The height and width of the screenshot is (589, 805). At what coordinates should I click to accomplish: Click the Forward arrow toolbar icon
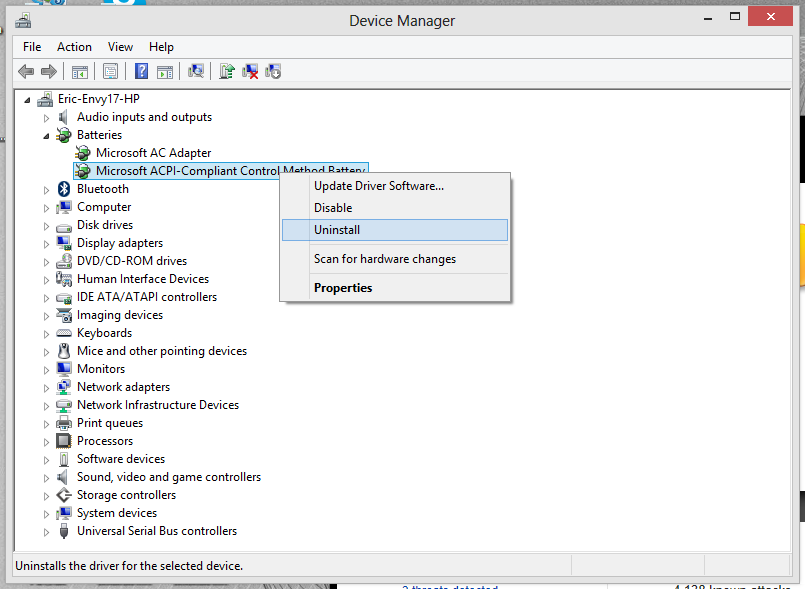(x=48, y=71)
